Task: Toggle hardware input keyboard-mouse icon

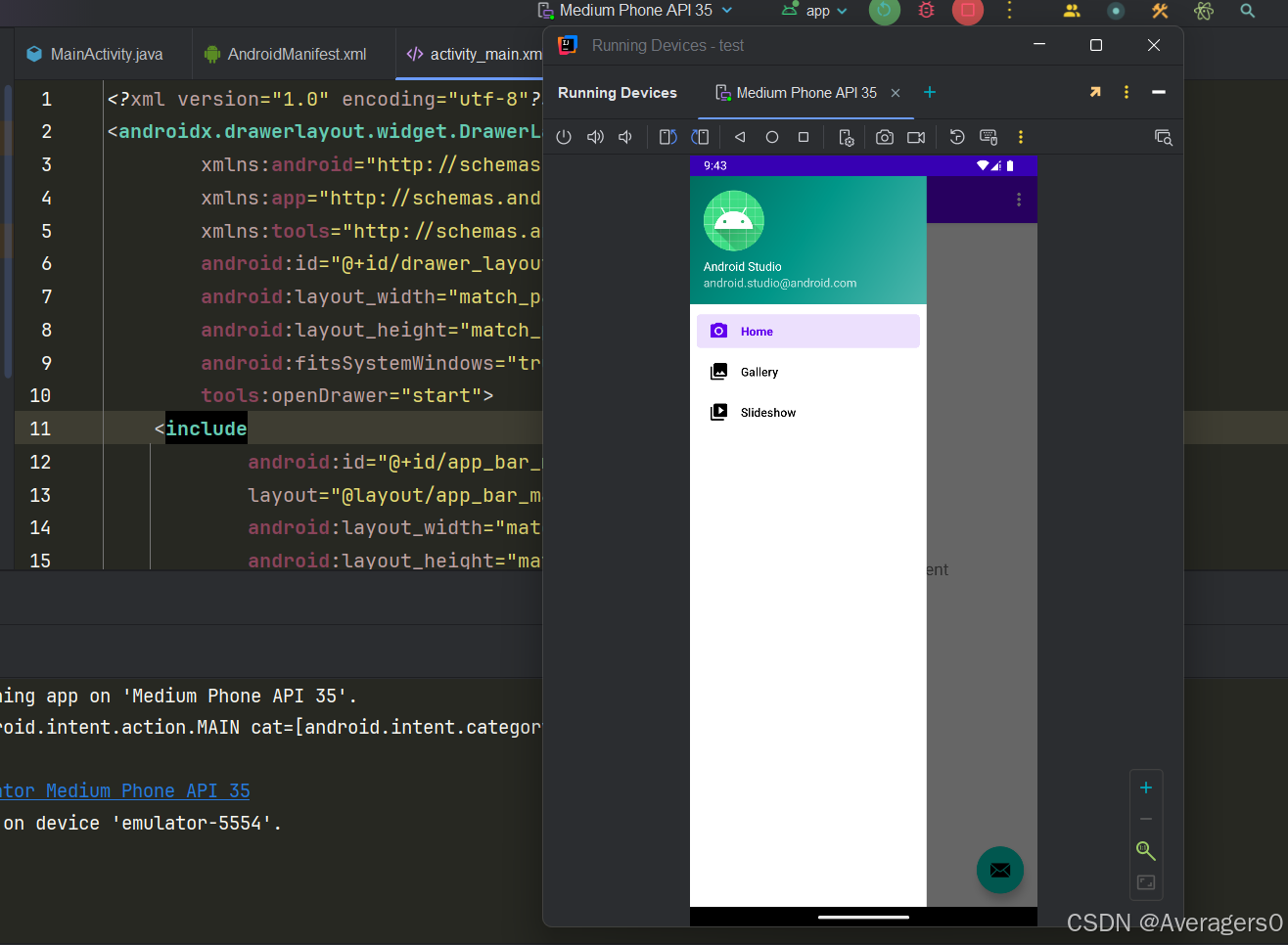Action: 989,137
